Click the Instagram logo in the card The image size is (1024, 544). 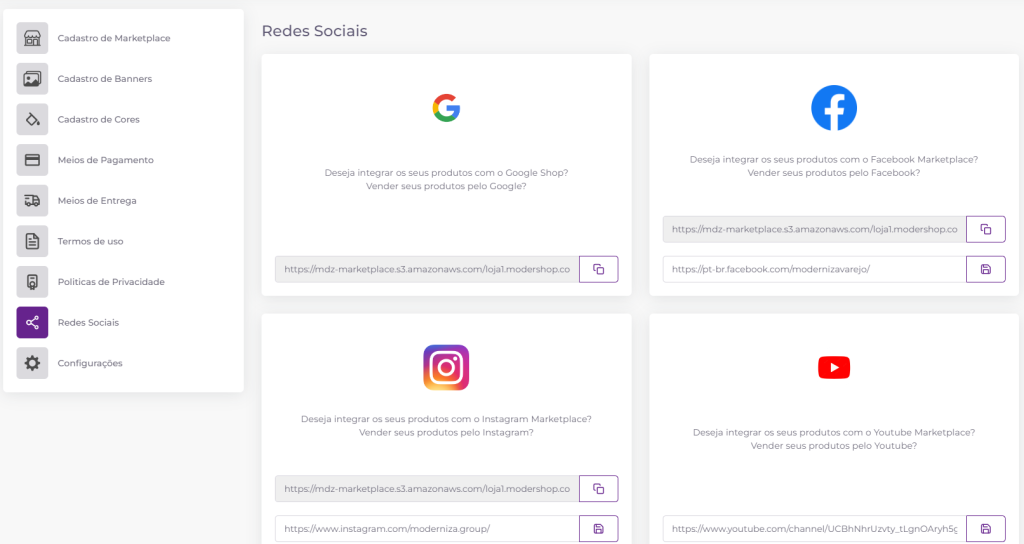446,368
